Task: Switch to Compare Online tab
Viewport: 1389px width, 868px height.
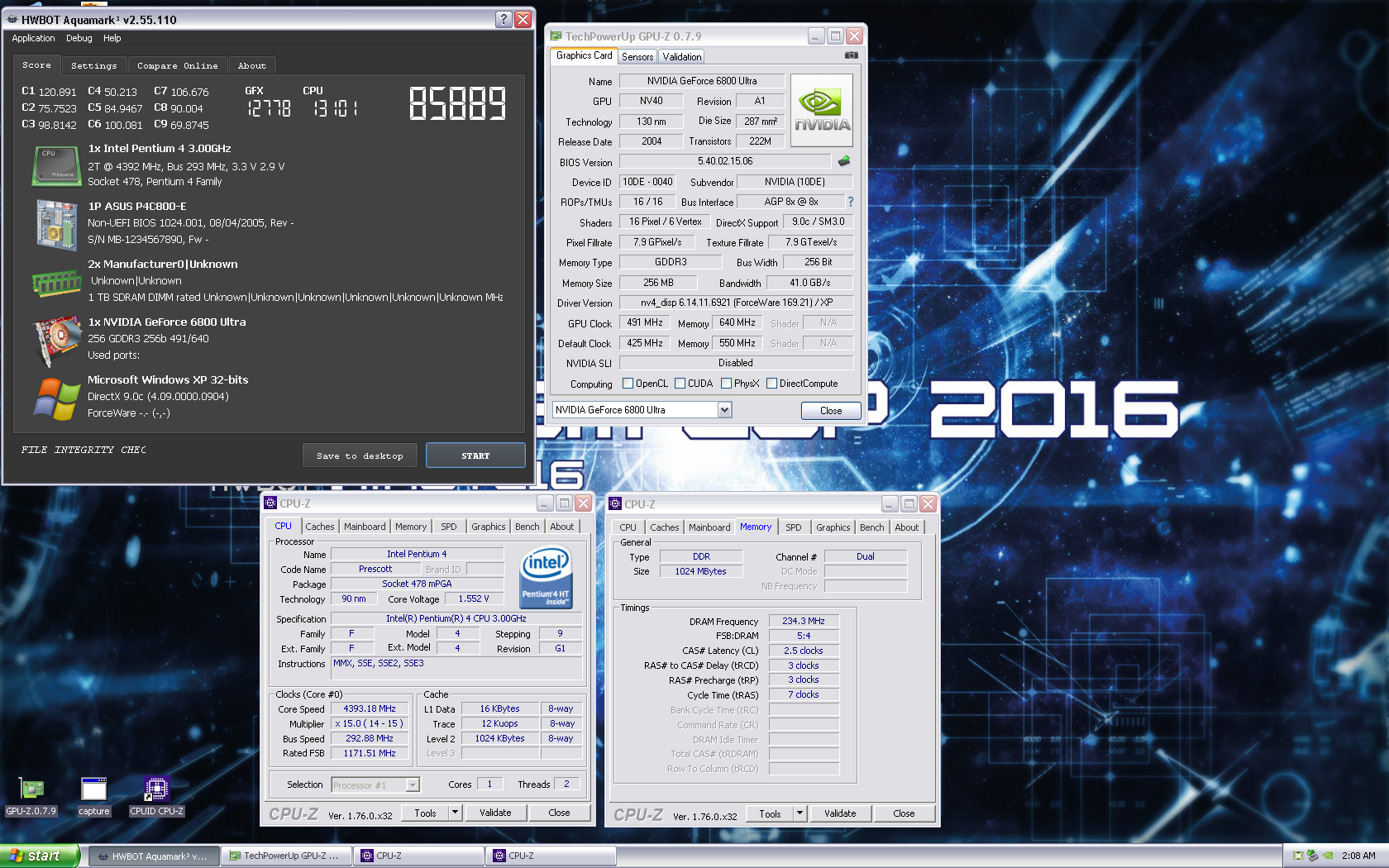Action: [x=178, y=65]
